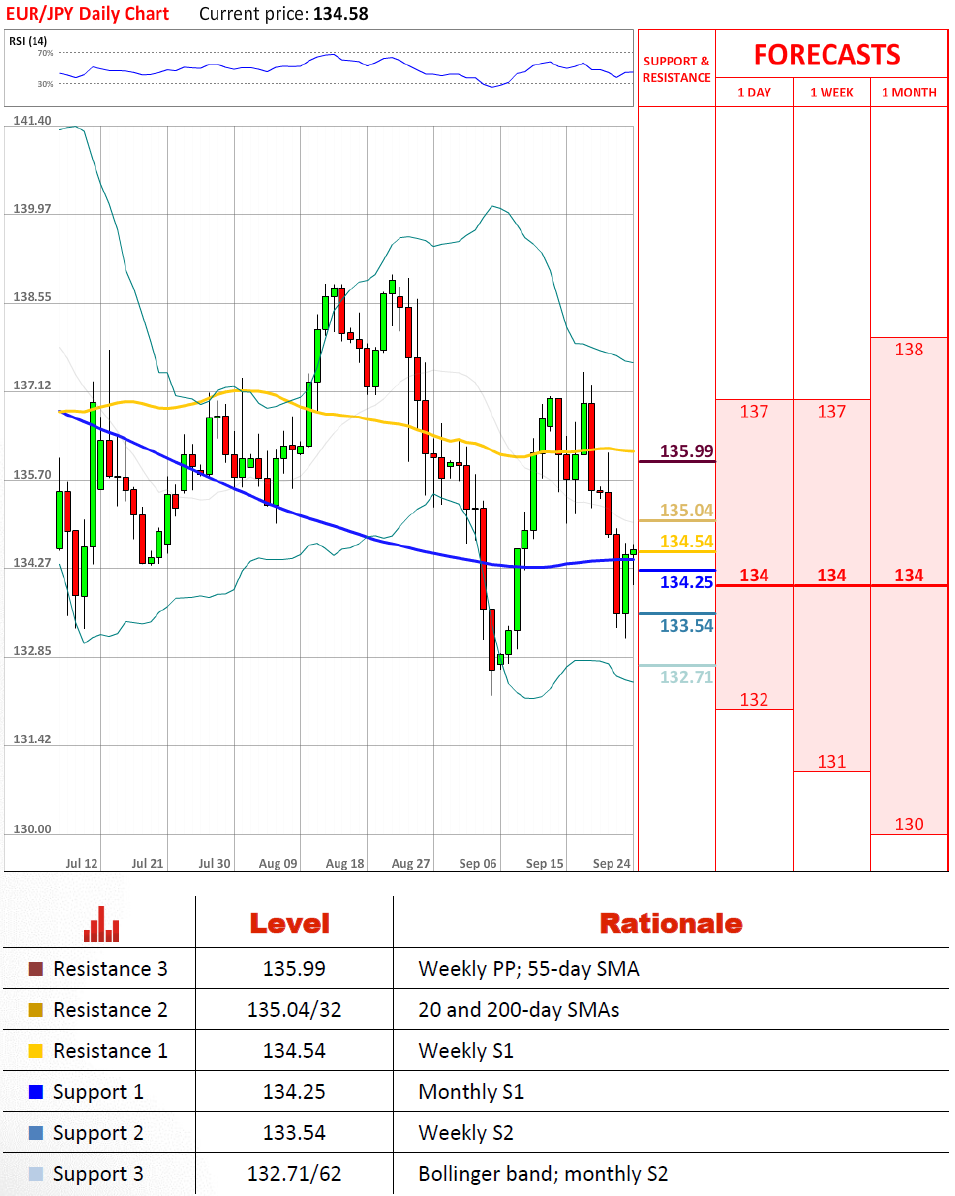Select the 1 MONTH forecast column header
The width and height of the screenshot is (955, 1196).
[909, 92]
